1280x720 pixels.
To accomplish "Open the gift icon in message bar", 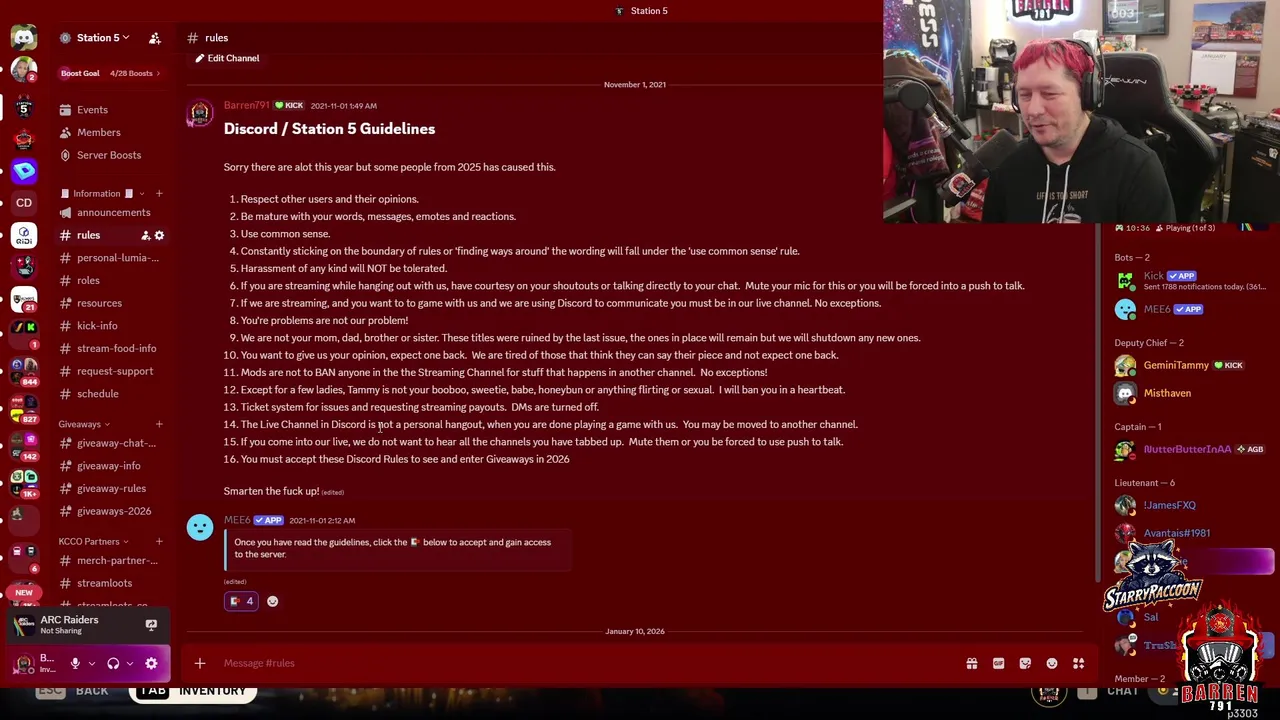I will coord(972,663).
